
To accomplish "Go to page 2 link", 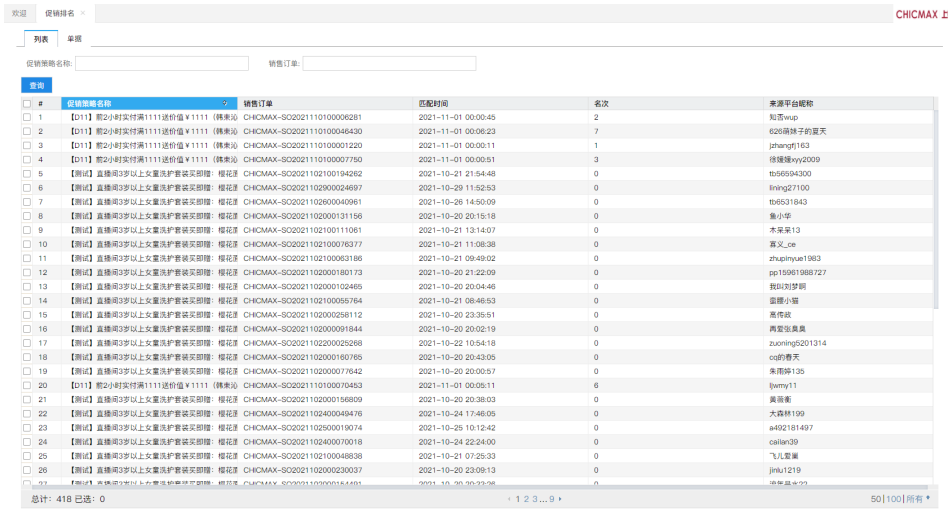I will click(x=526, y=499).
